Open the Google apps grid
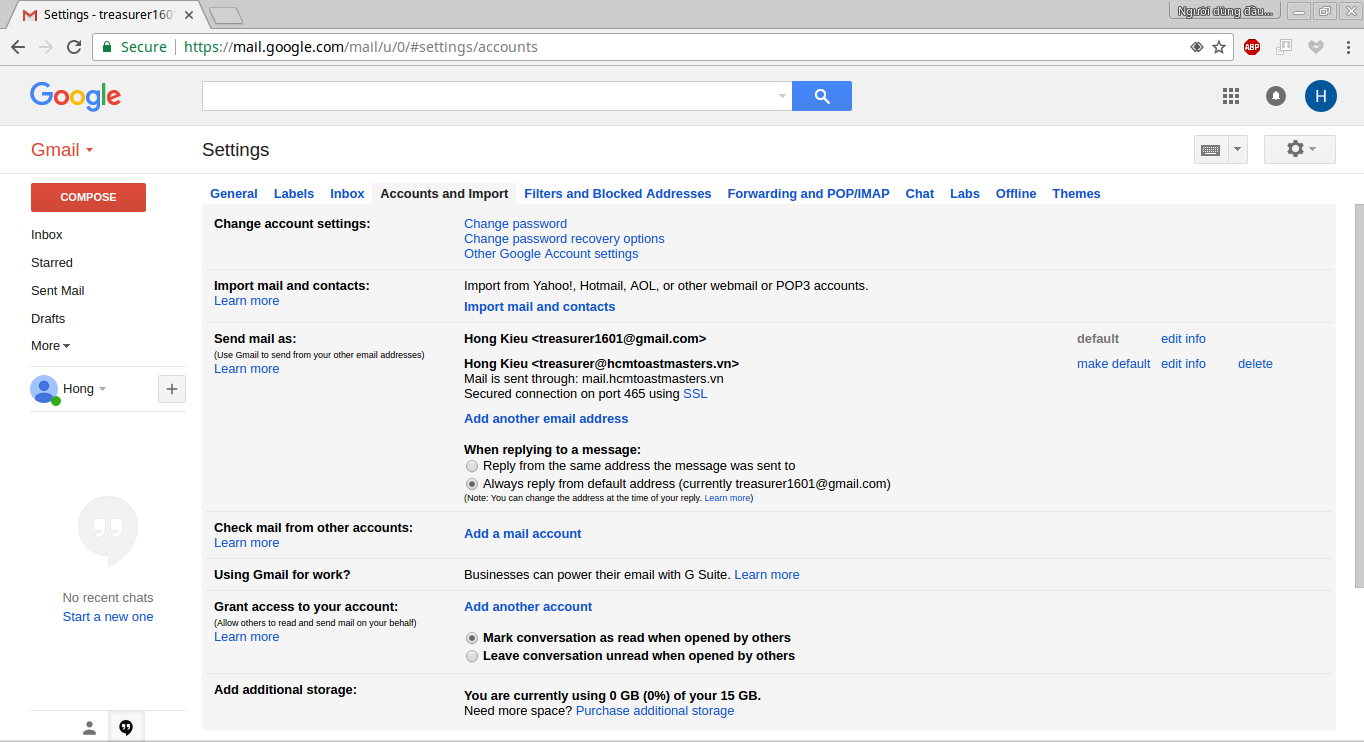1364x742 pixels. 1231,96
